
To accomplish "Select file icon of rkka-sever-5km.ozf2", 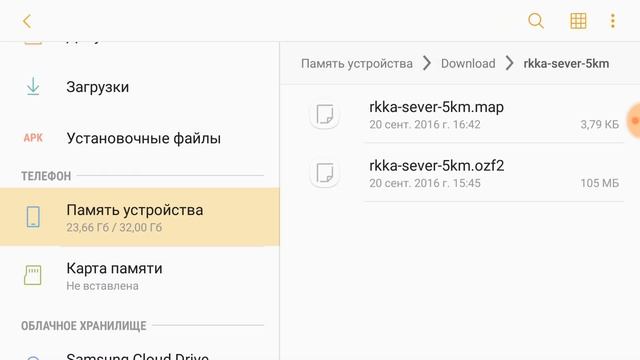I will [x=325, y=173].
